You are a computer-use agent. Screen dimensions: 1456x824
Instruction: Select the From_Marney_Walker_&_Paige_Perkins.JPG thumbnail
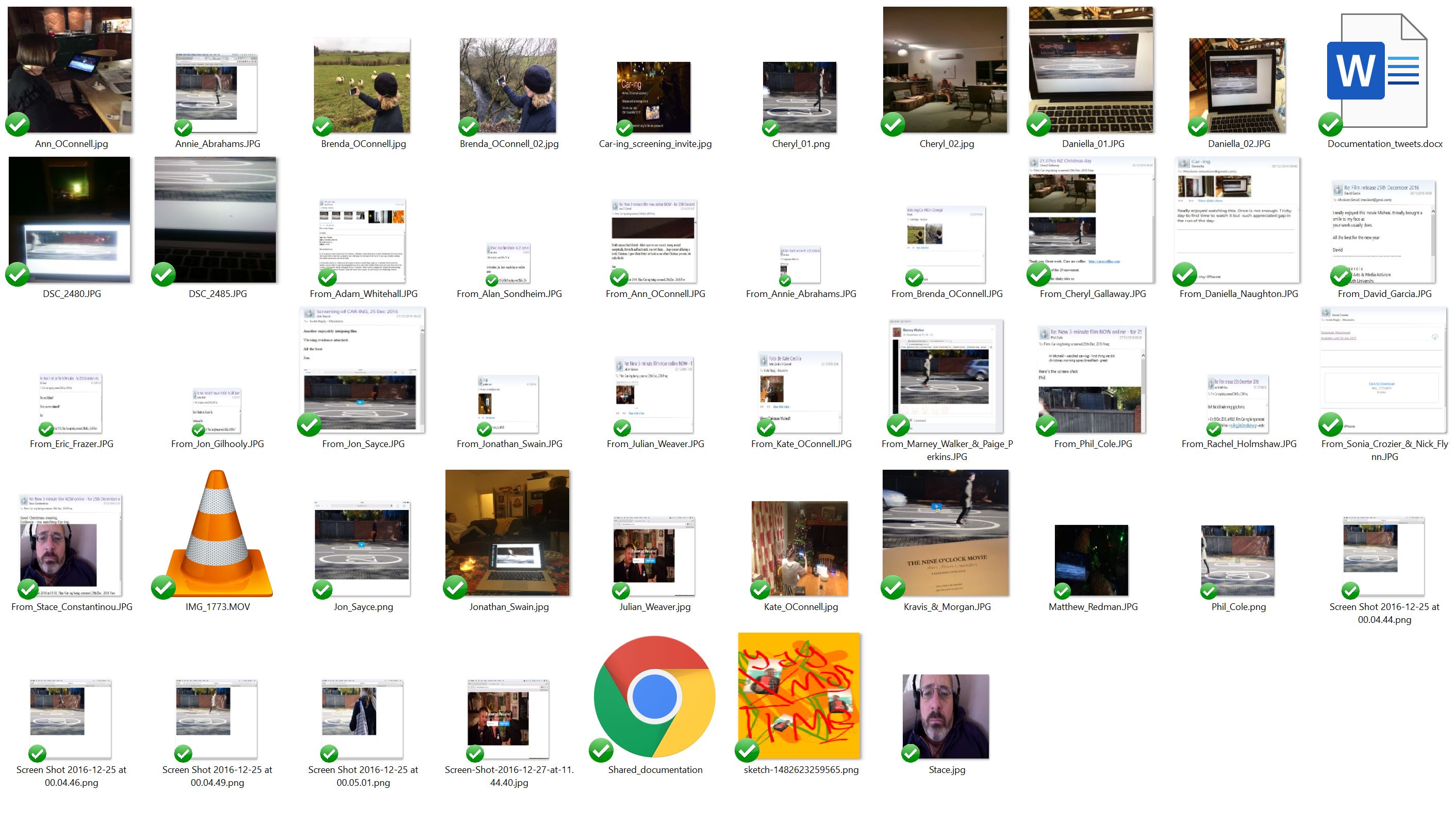[946, 376]
